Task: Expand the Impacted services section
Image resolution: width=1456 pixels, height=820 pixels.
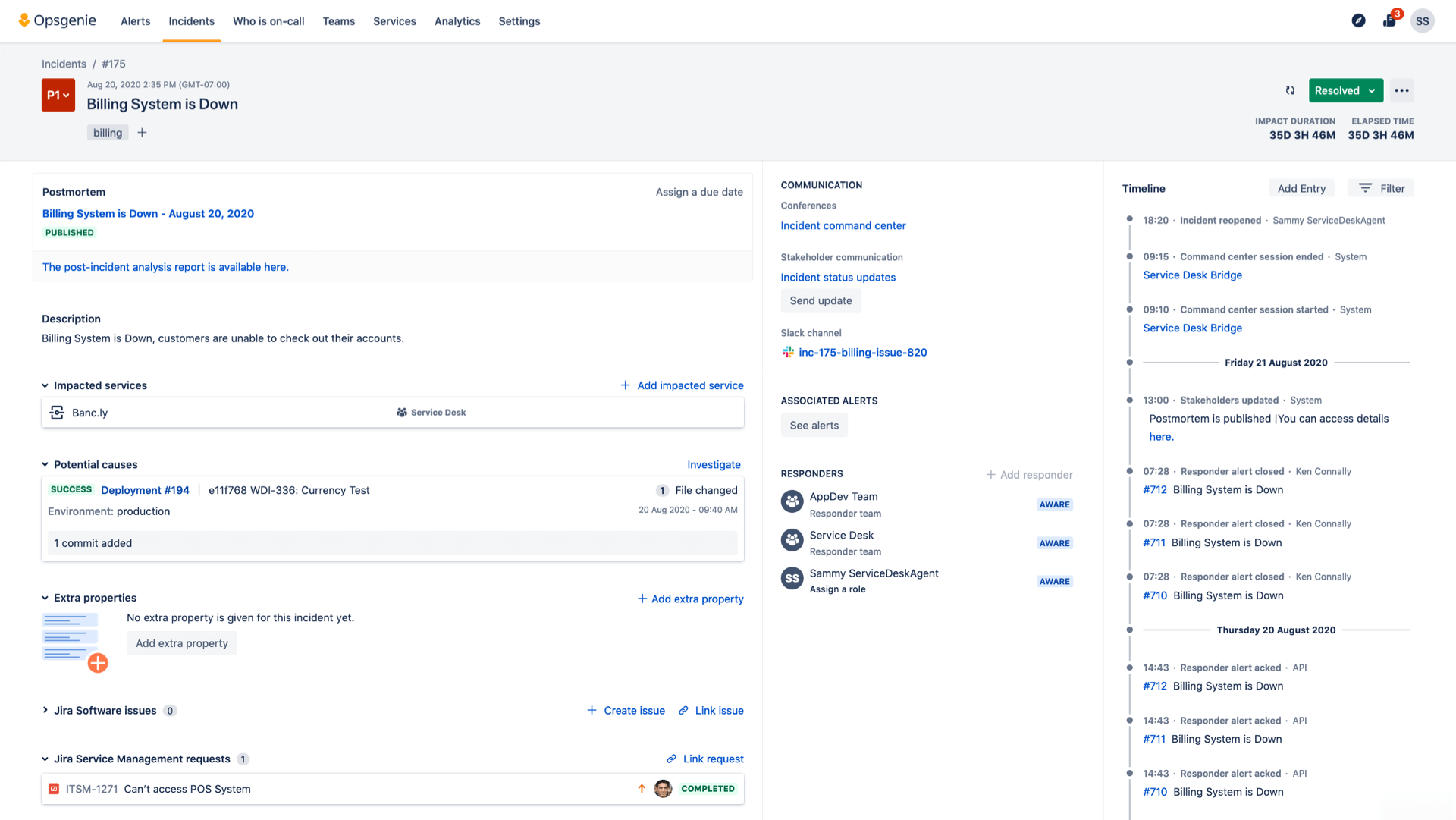Action: pyautogui.click(x=45, y=385)
